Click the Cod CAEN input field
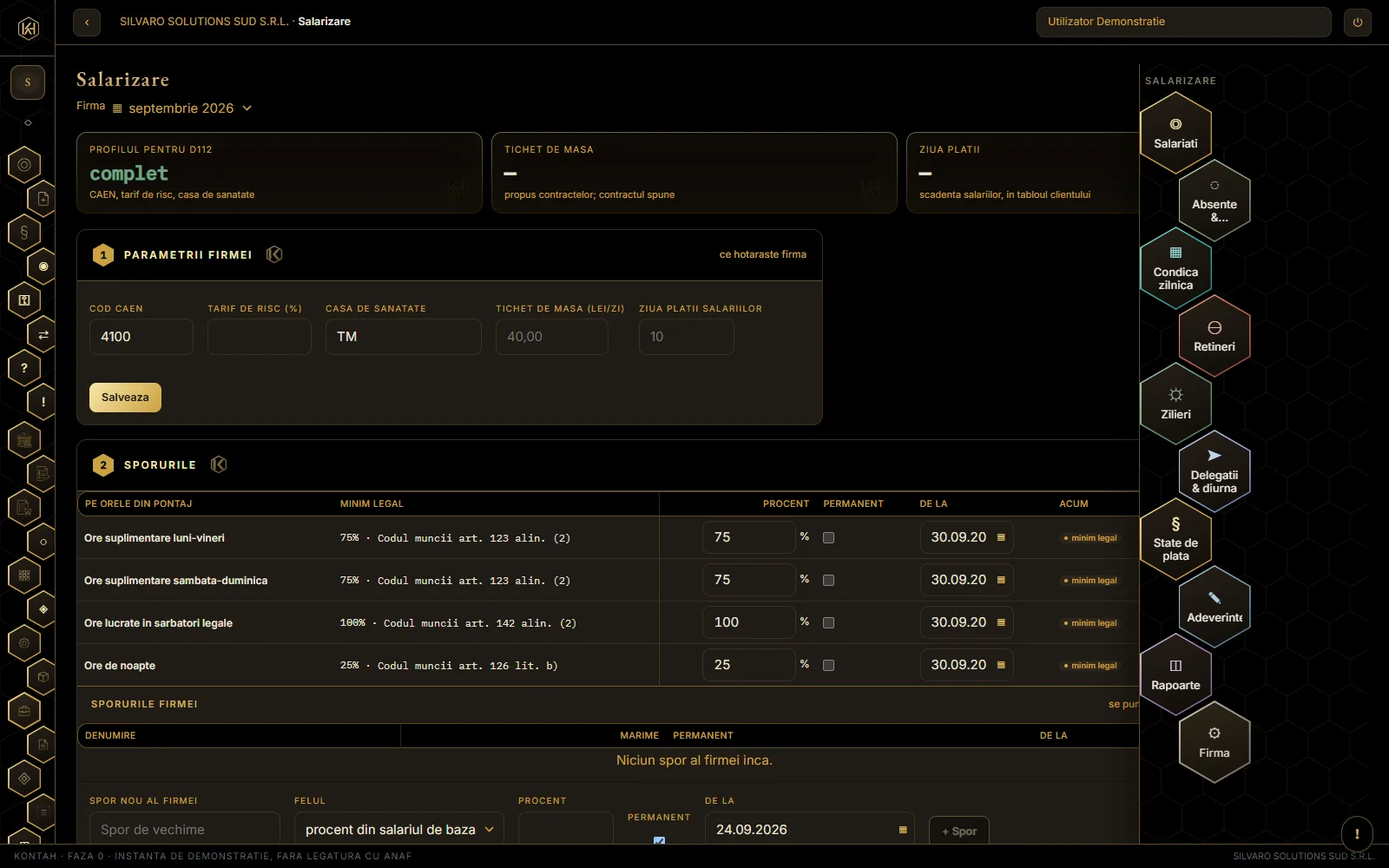 (x=142, y=337)
